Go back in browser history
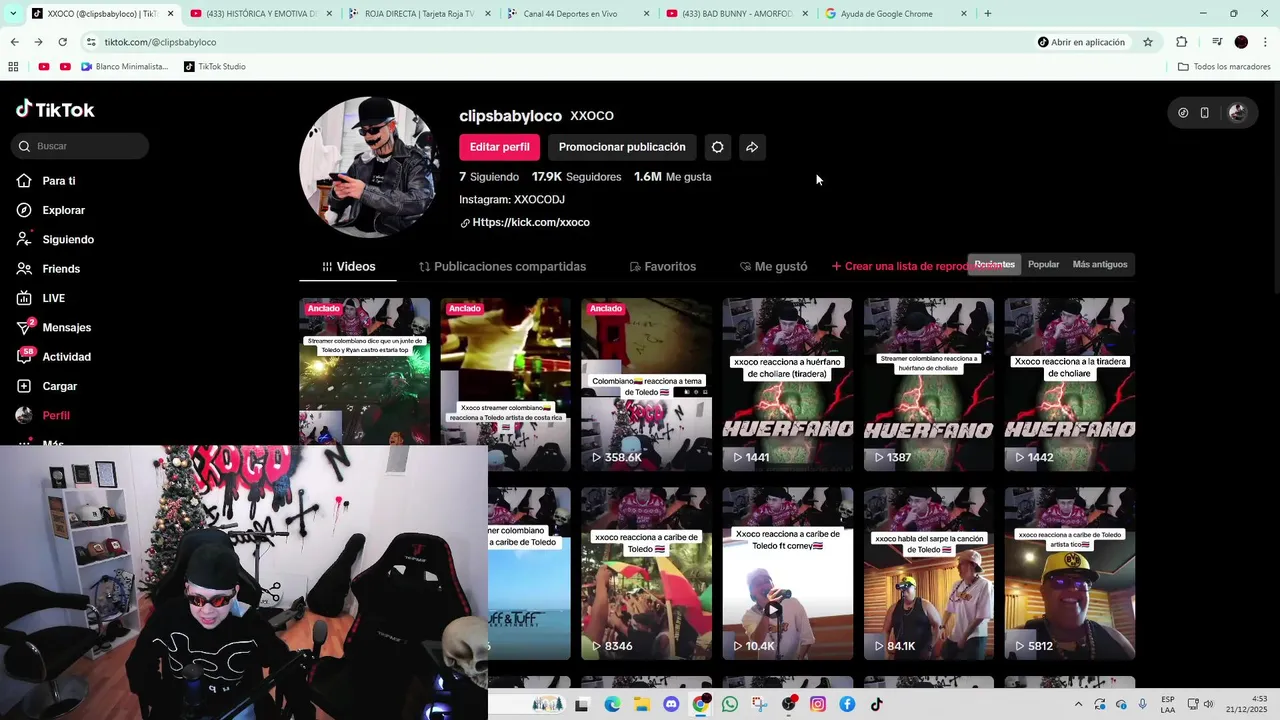The image size is (1280, 720). point(14,42)
